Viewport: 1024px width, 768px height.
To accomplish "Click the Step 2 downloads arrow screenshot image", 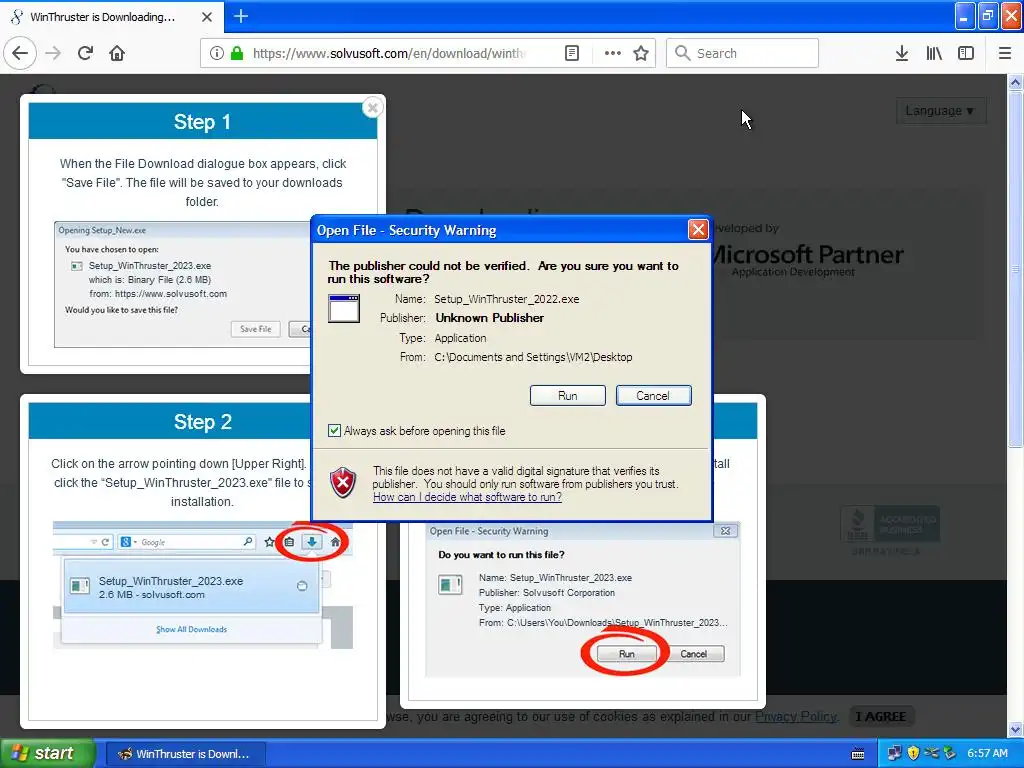I will 202,584.
